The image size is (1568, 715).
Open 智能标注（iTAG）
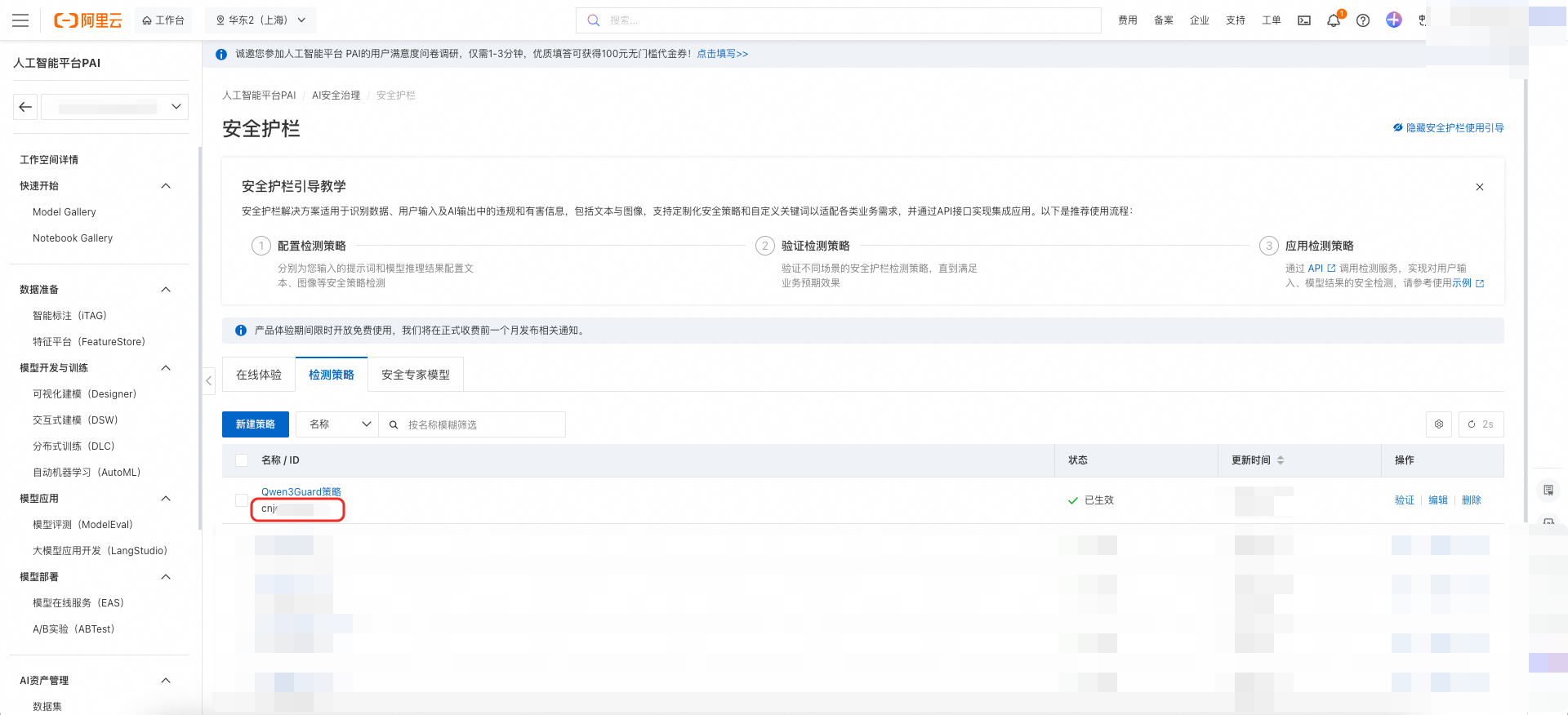coord(69,316)
